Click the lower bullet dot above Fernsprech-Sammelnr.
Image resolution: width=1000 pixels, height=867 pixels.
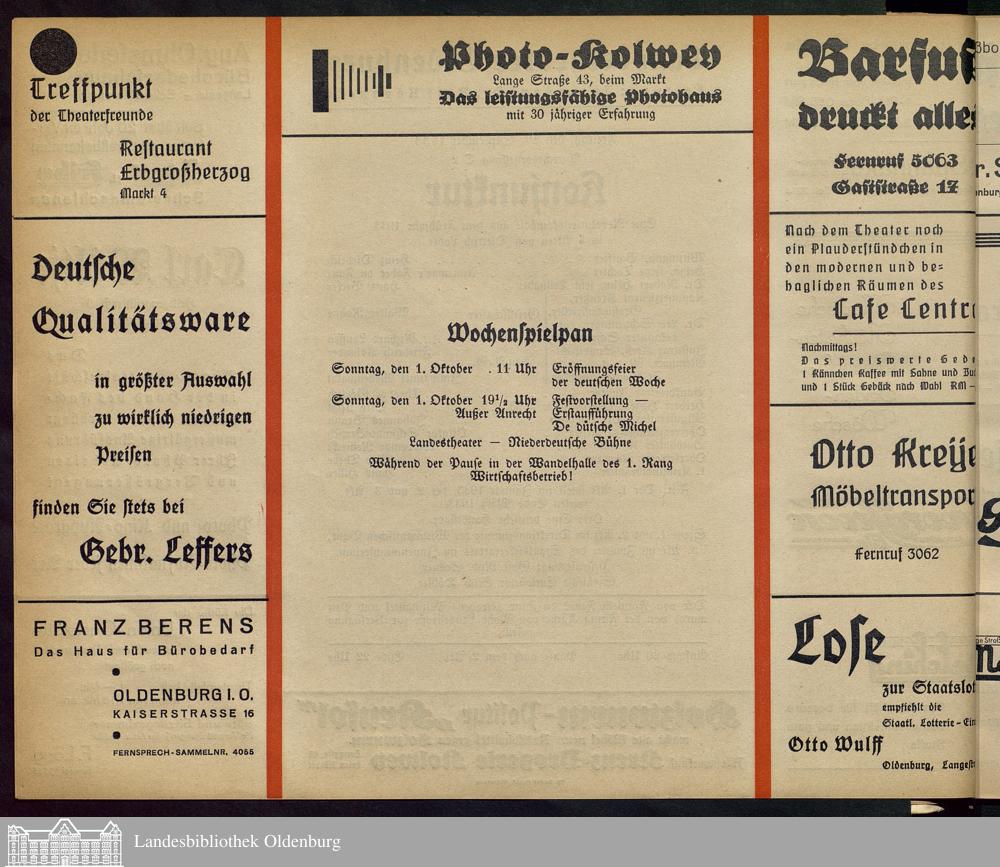coord(116,735)
